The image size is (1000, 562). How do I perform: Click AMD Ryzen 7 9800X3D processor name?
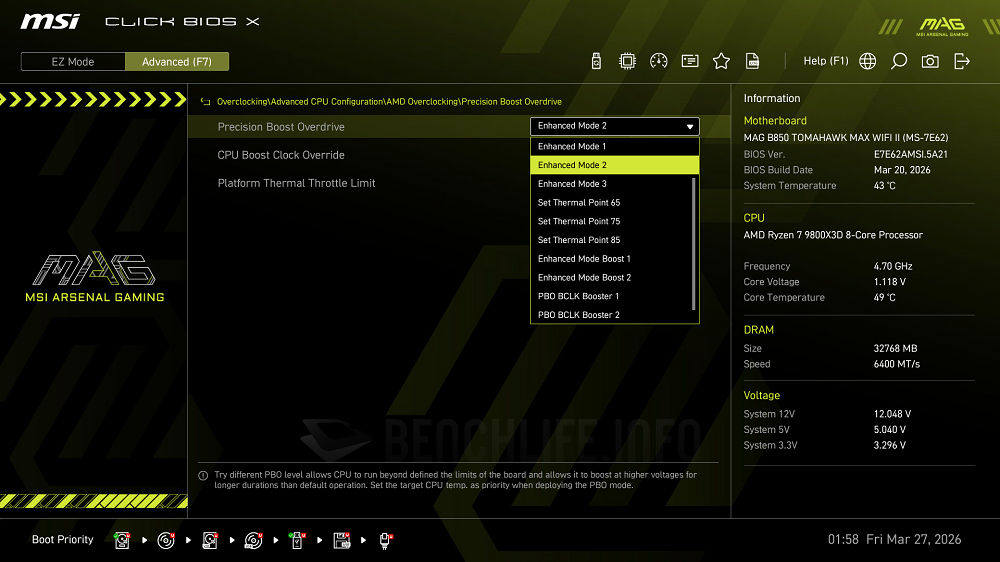[x=833, y=235]
